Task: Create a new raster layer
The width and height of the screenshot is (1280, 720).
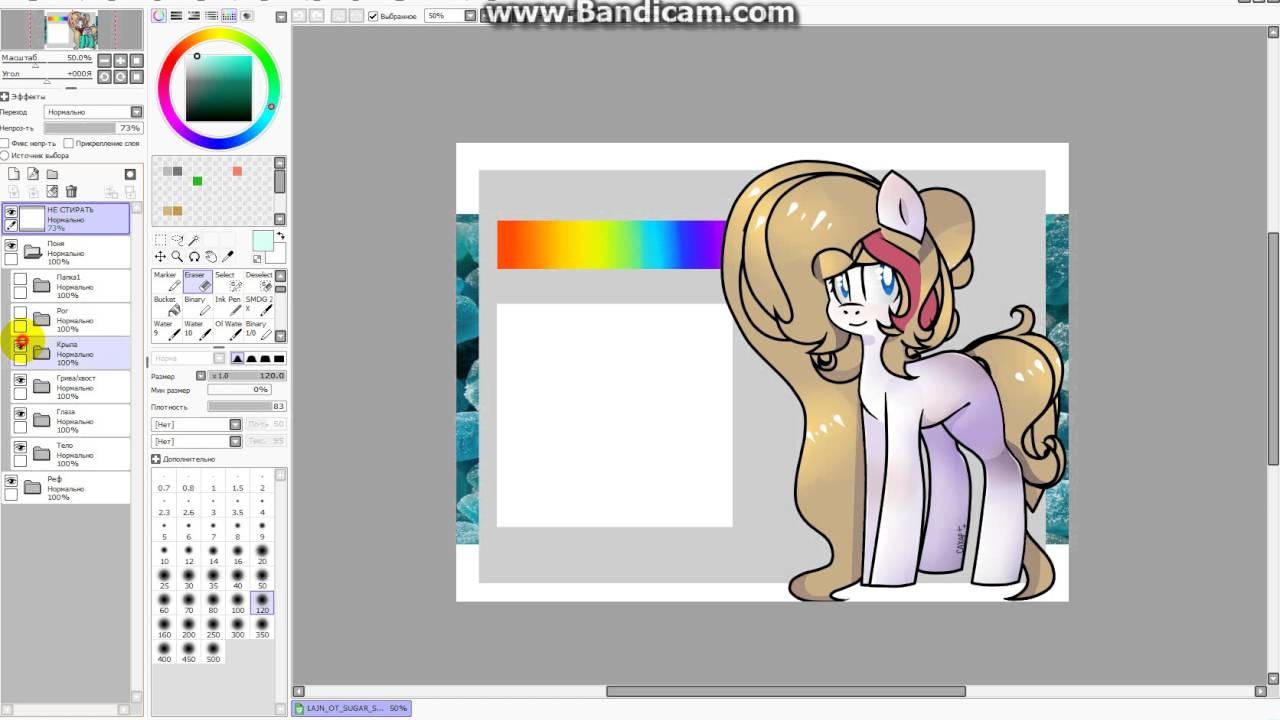Action: [14, 174]
